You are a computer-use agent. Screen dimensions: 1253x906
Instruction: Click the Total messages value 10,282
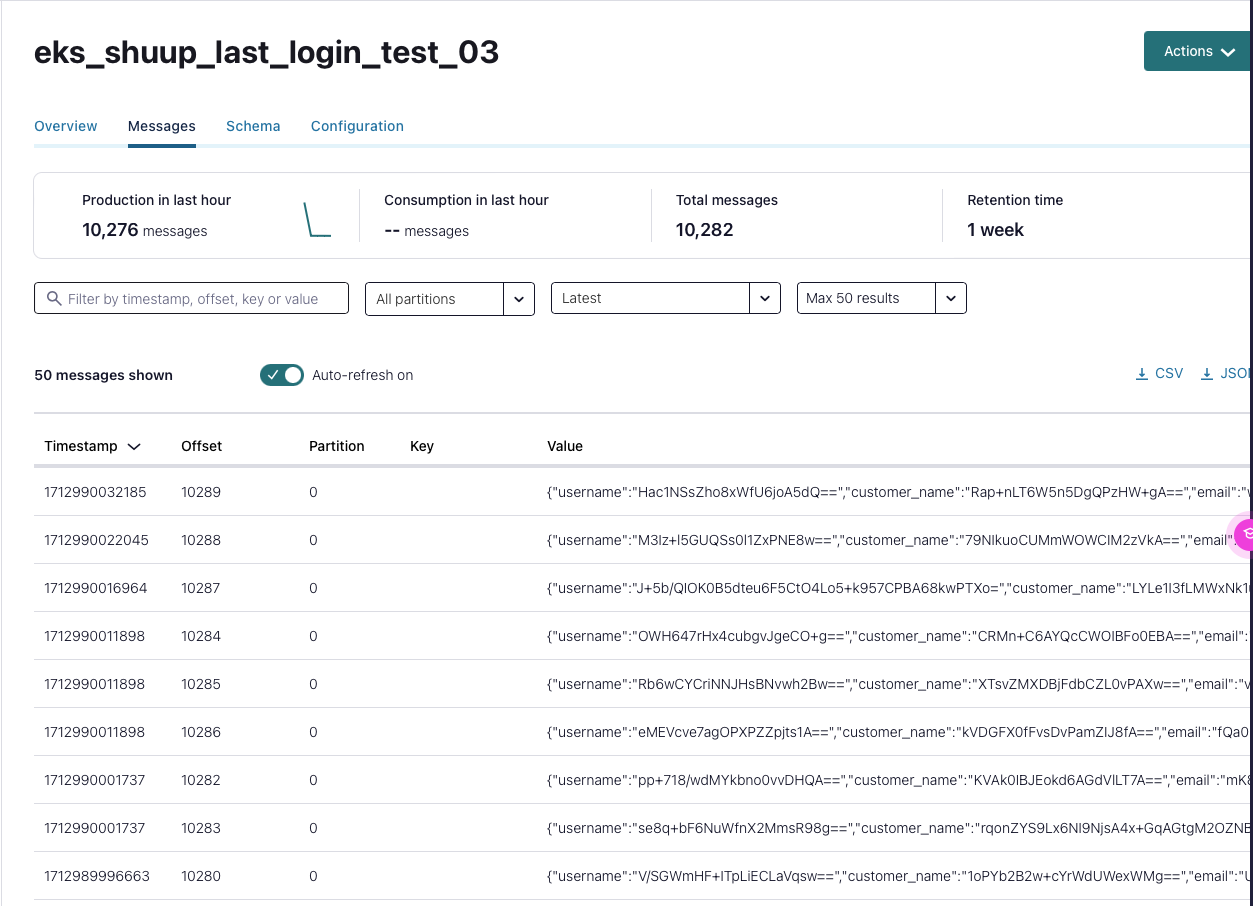click(x=705, y=230)
